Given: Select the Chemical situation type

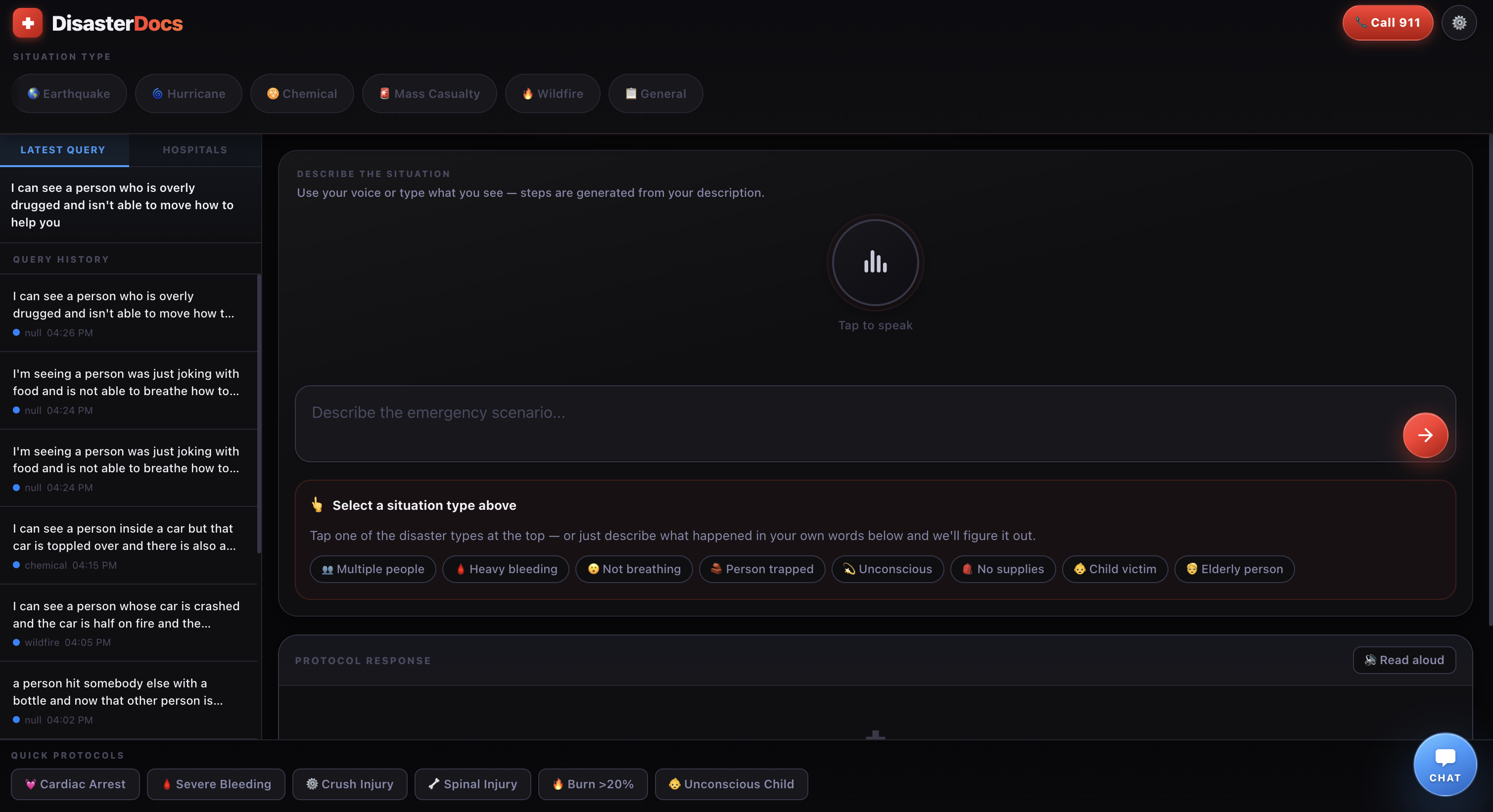Looking at the screenshot, I should coord(301,94).
